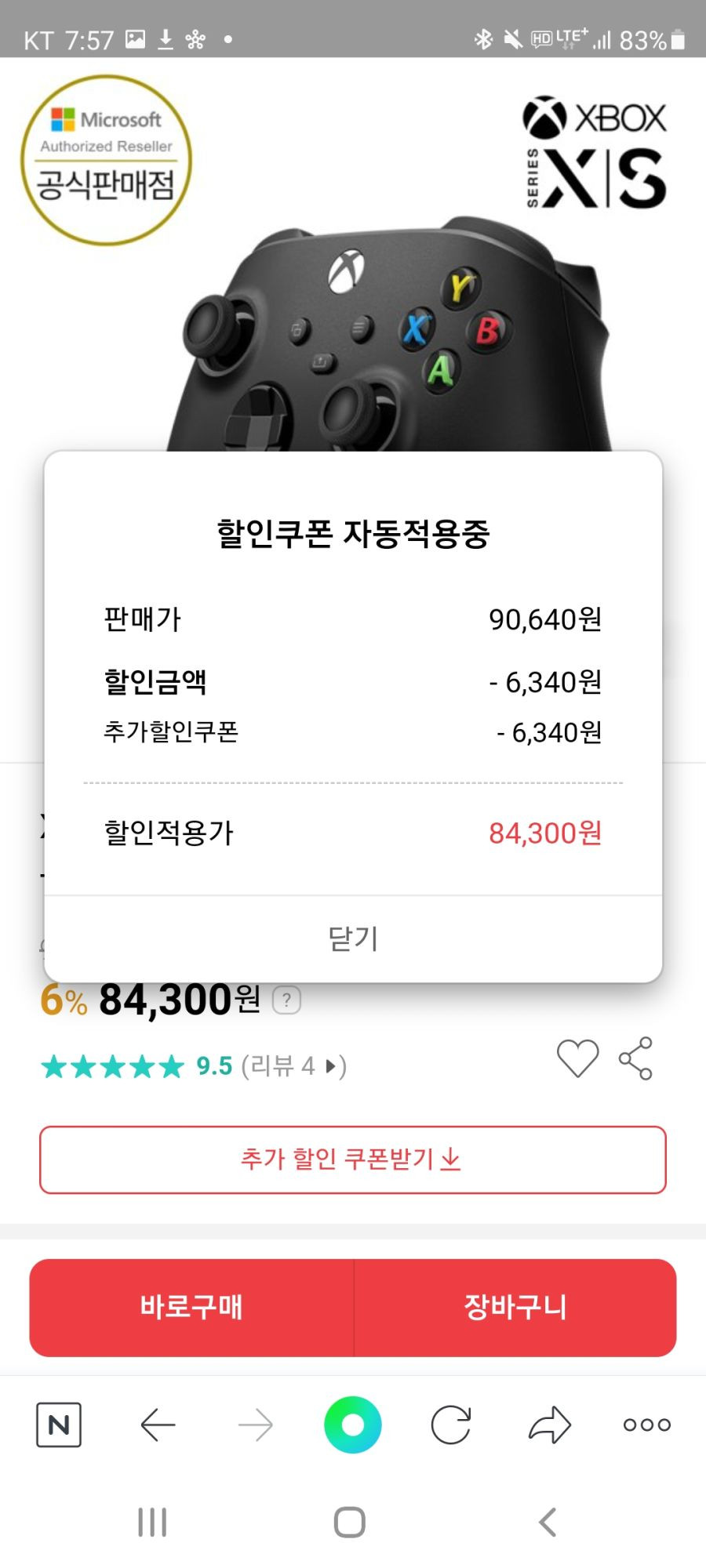Reload the page with the refresh icon

(x=451, y=1425)
